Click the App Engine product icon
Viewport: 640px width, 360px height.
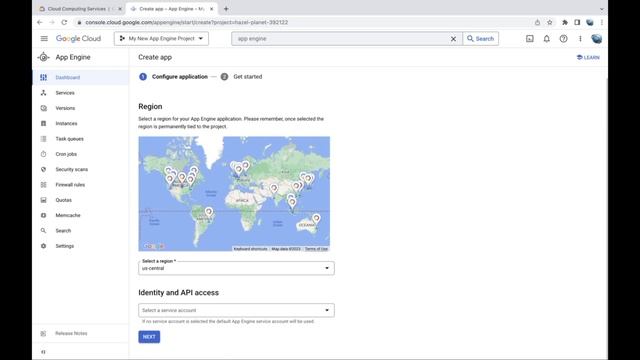tap(43, 57)
